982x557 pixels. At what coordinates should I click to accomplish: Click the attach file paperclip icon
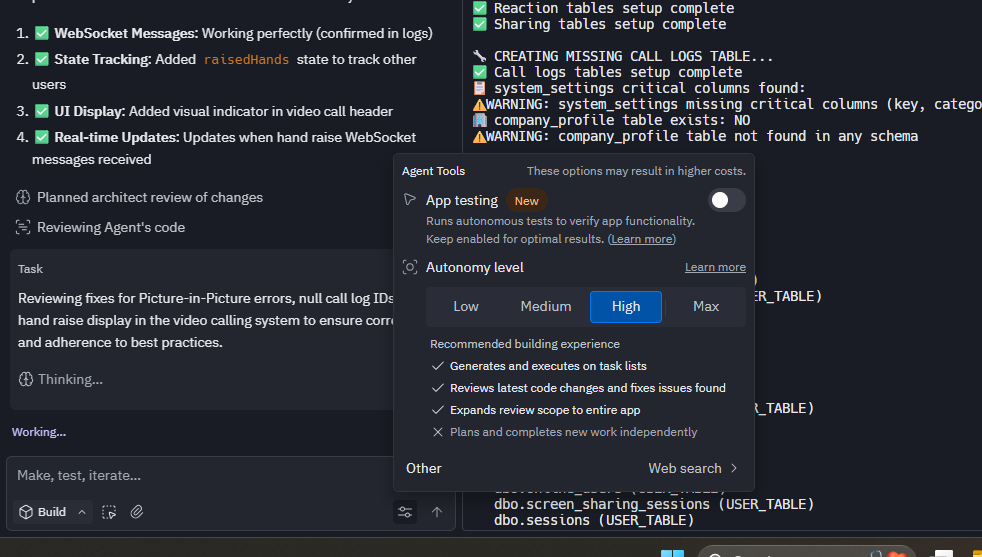tap(137, 512)
